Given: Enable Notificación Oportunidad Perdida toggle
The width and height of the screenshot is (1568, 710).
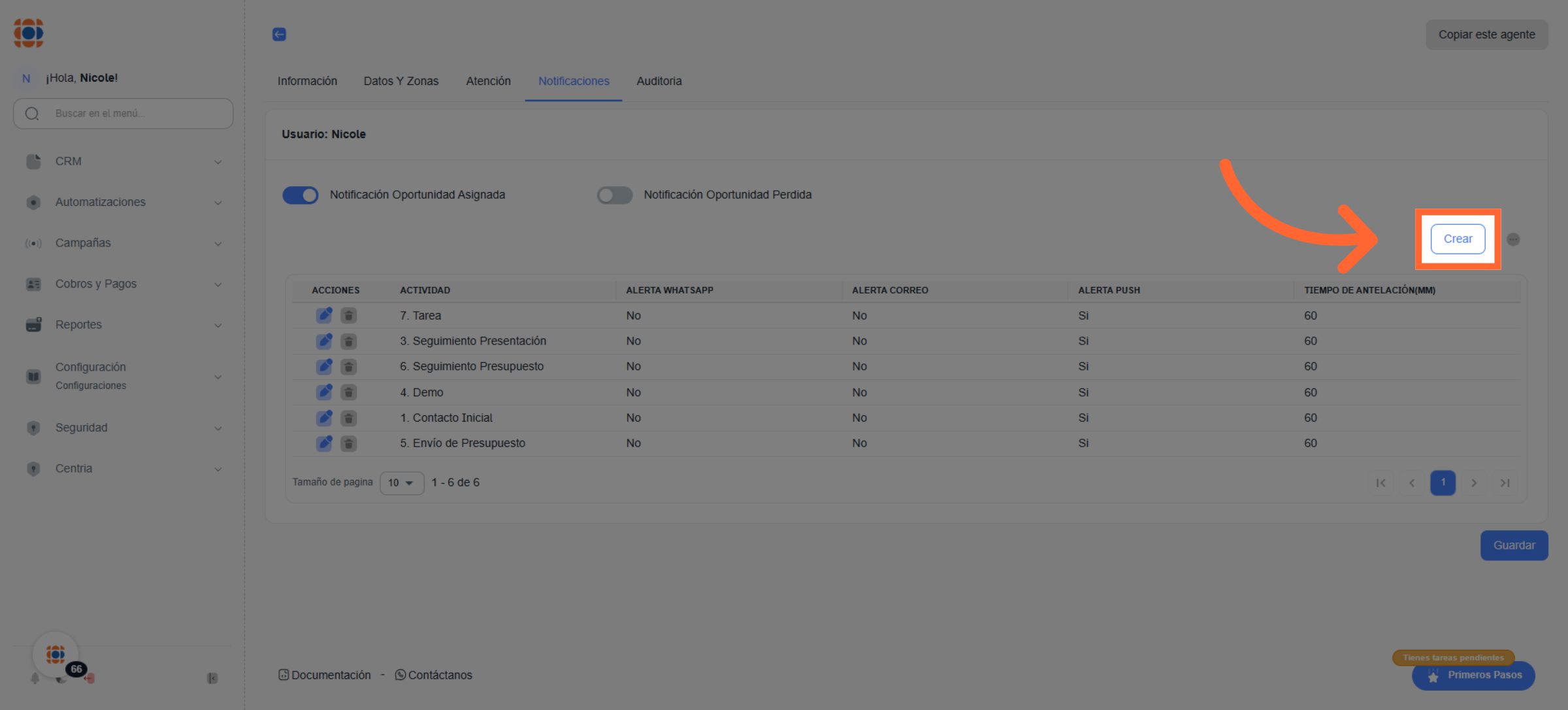Looking at the screenshot, I should tap(614, 195).
